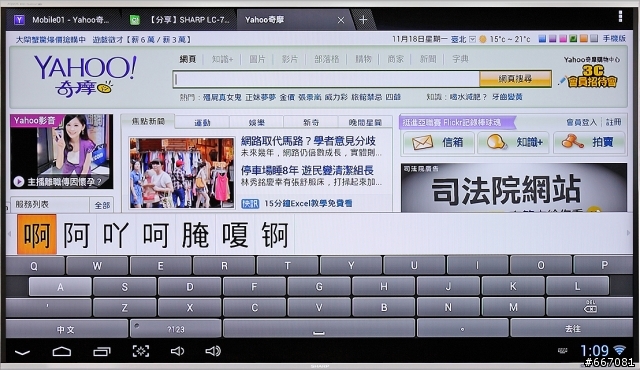Select the 新聞 search category
Viewport: 640px width, 370px height.
tap(428, 59)
